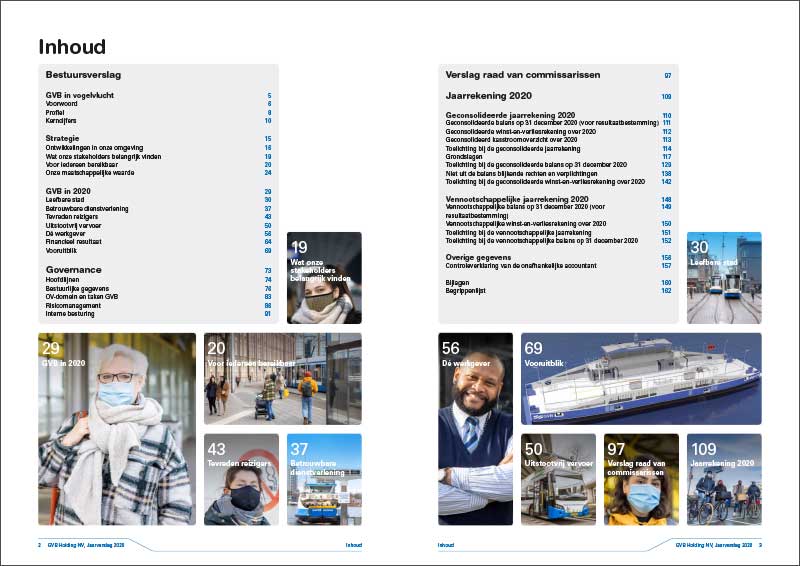The image size is (800, 566).
Task: Select the 'Tevreden reizigers' thumbnail
Action: 241,479
